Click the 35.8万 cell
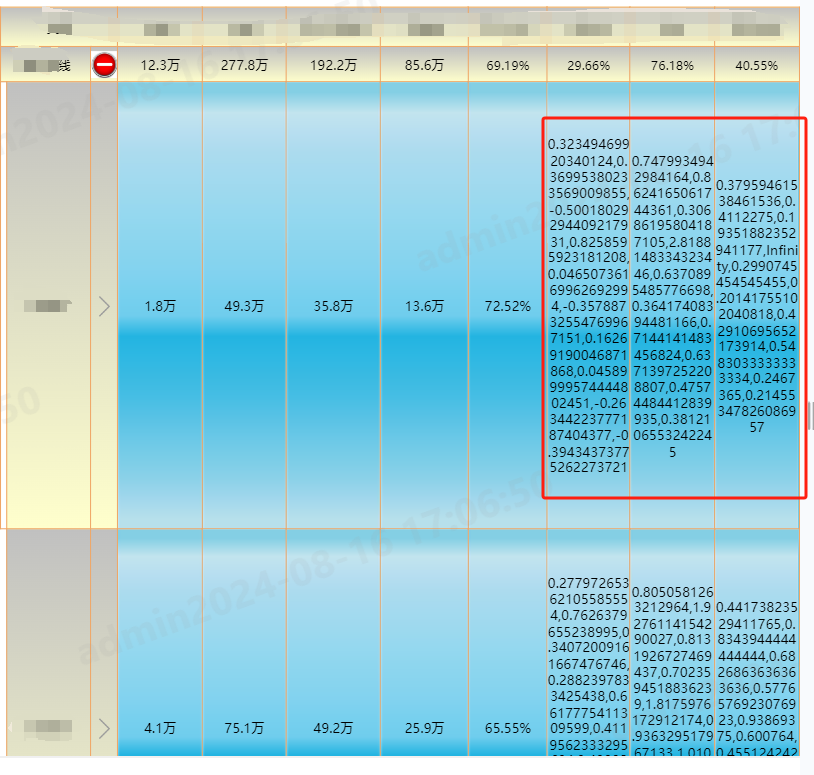 (x=333, y=306)
